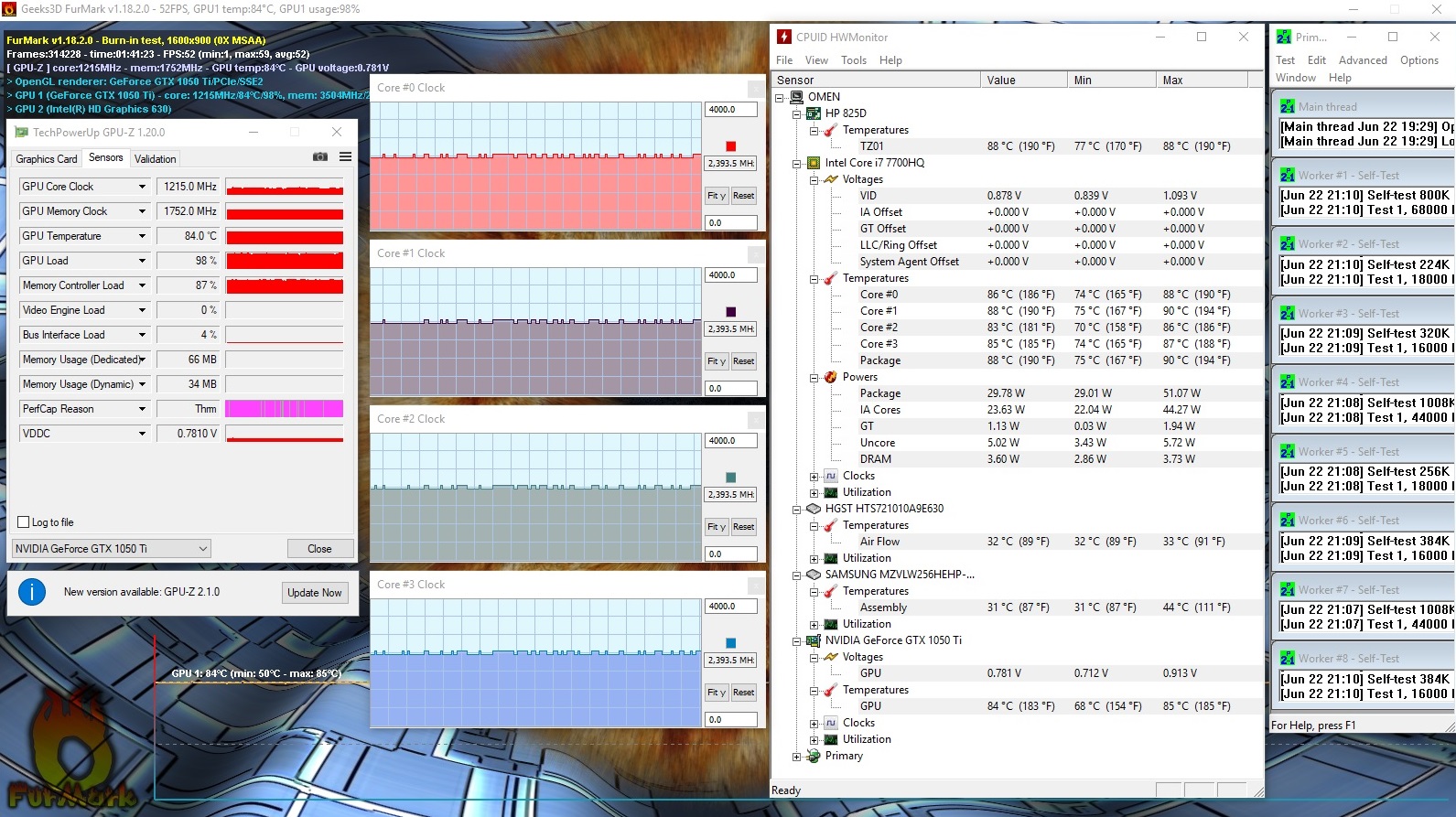Open the GPU Core Clock sensor dropdown
This screenshot has width=1456, height=817.
[x=142, y=187]
